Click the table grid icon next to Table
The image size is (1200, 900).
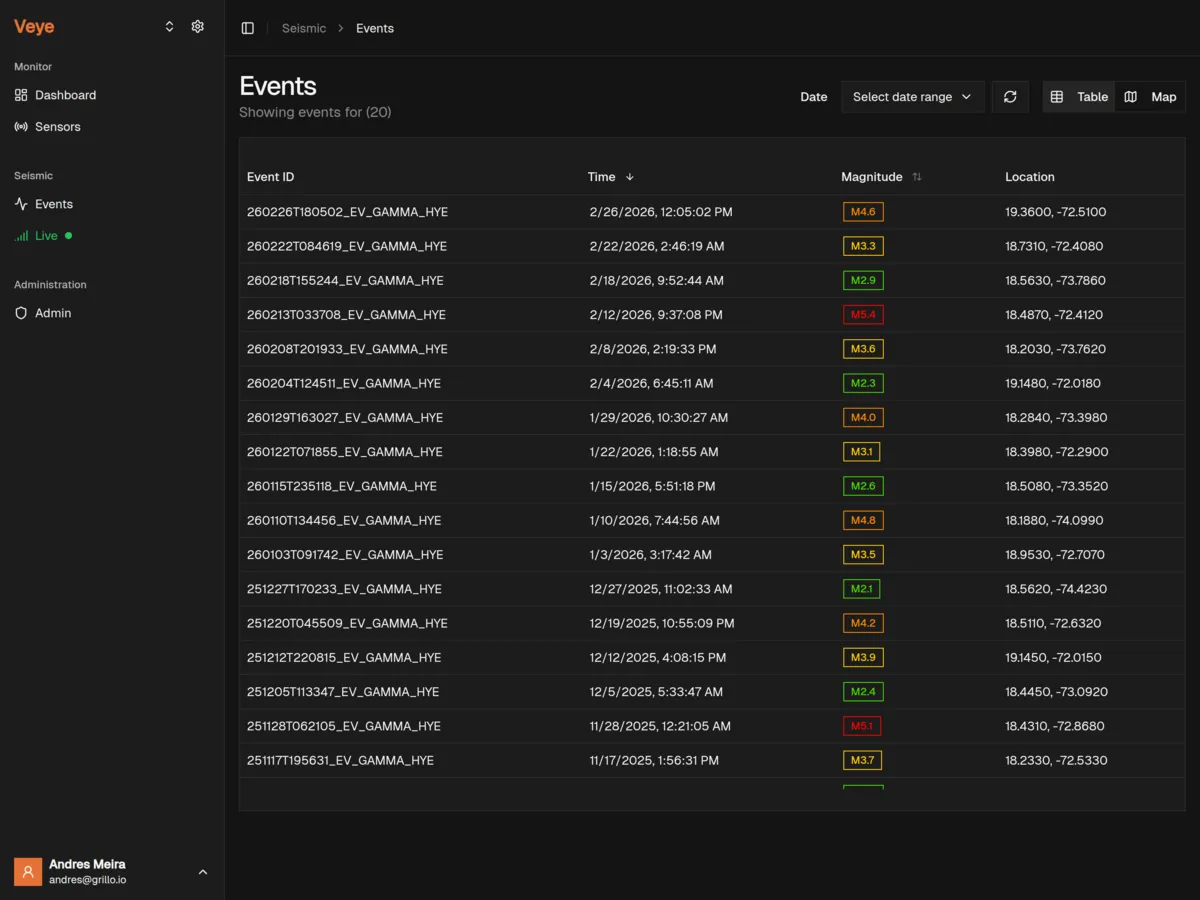tap(1058, 96)
